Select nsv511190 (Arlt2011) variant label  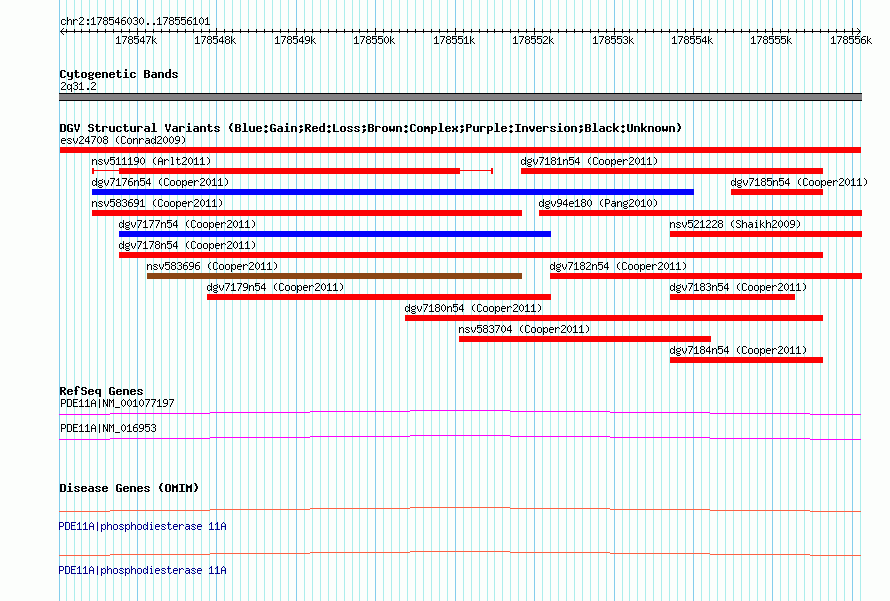[151, 161]
